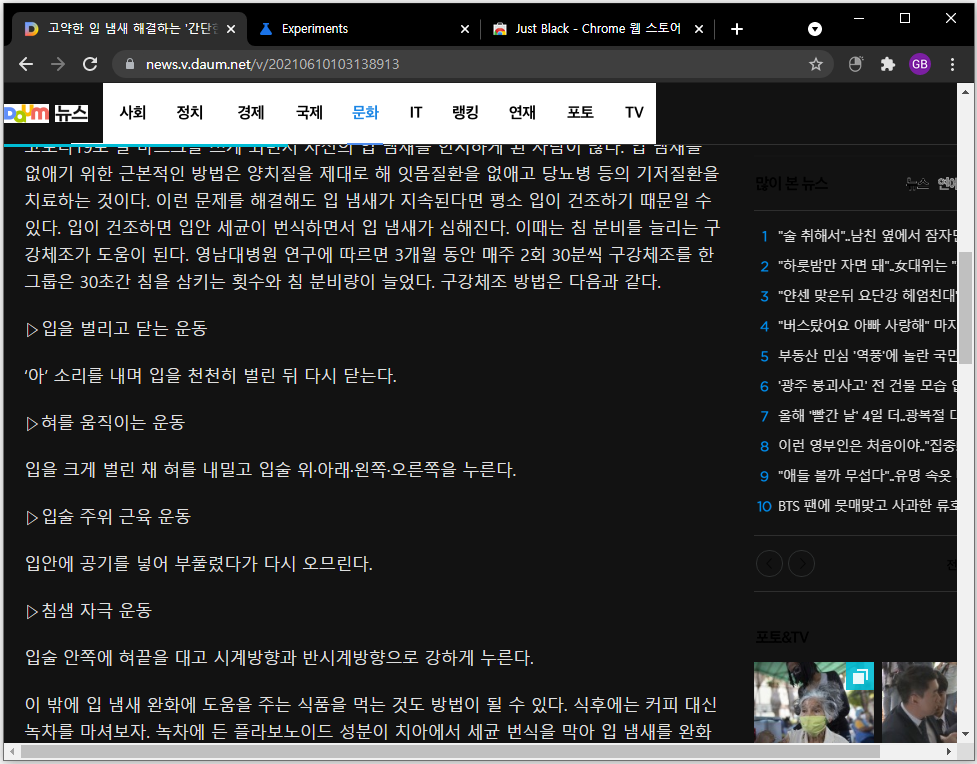Open the 문화 news section

(366, 112)
